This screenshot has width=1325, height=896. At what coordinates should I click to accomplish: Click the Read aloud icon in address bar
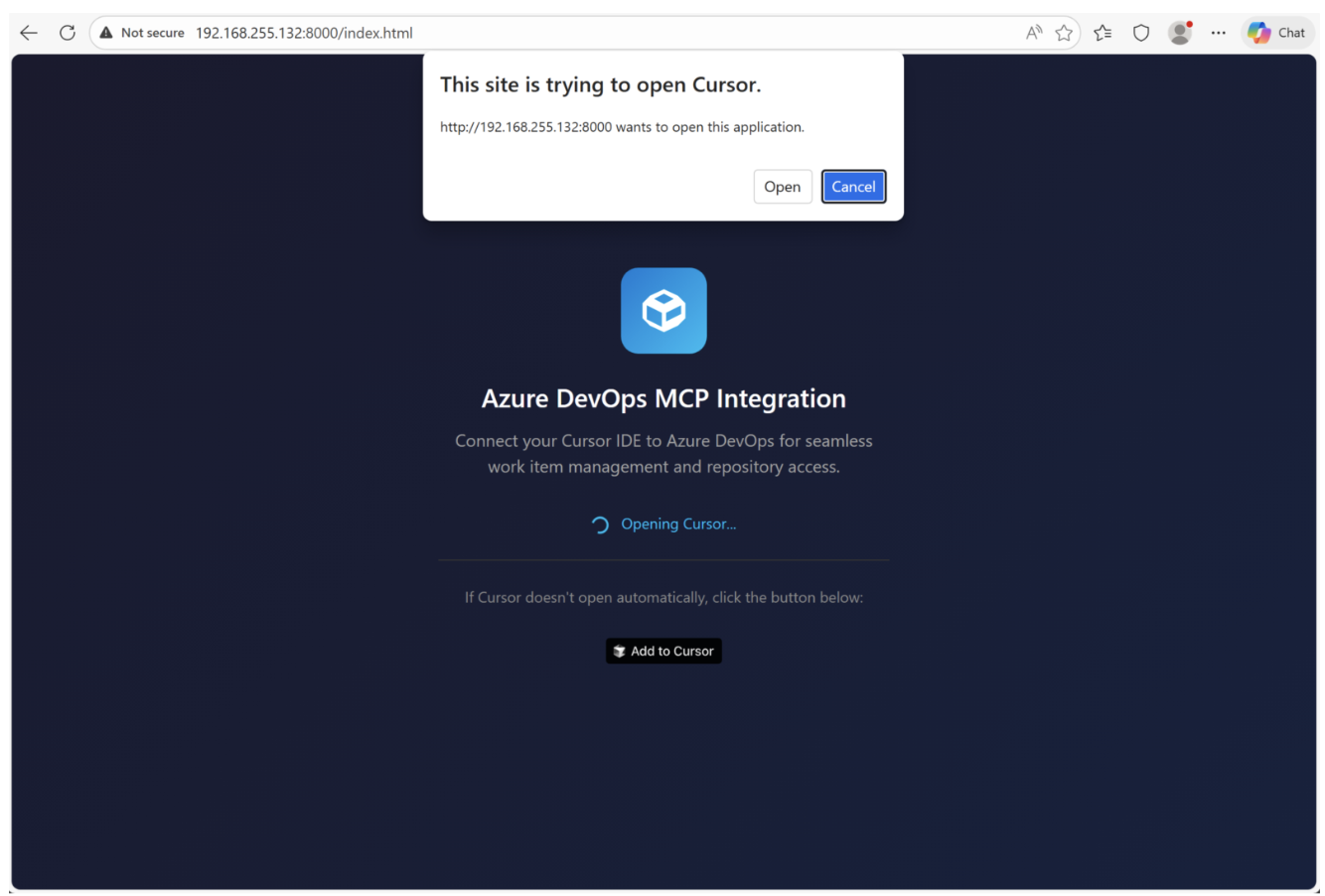tap(1034, 33)
